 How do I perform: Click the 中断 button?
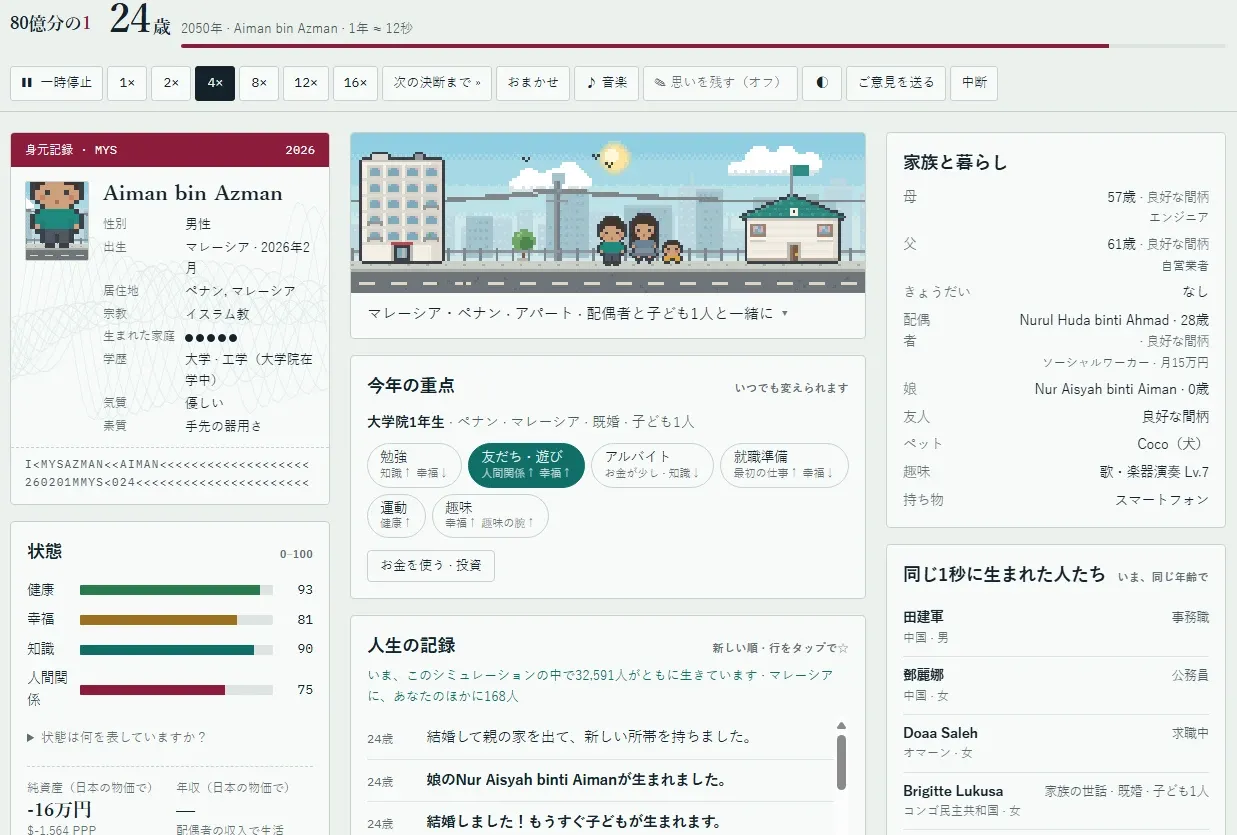click(x=974, y=83)
